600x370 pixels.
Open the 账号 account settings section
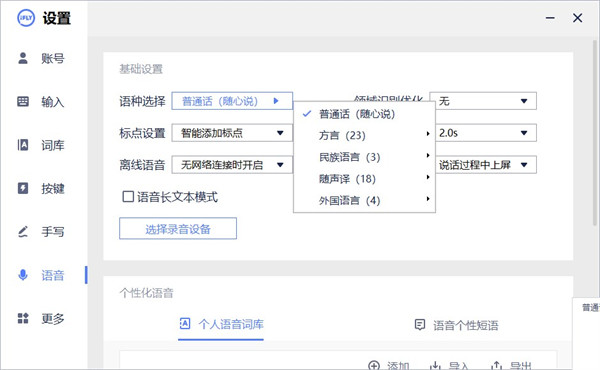pyautogui.click(x=41, y=59)
